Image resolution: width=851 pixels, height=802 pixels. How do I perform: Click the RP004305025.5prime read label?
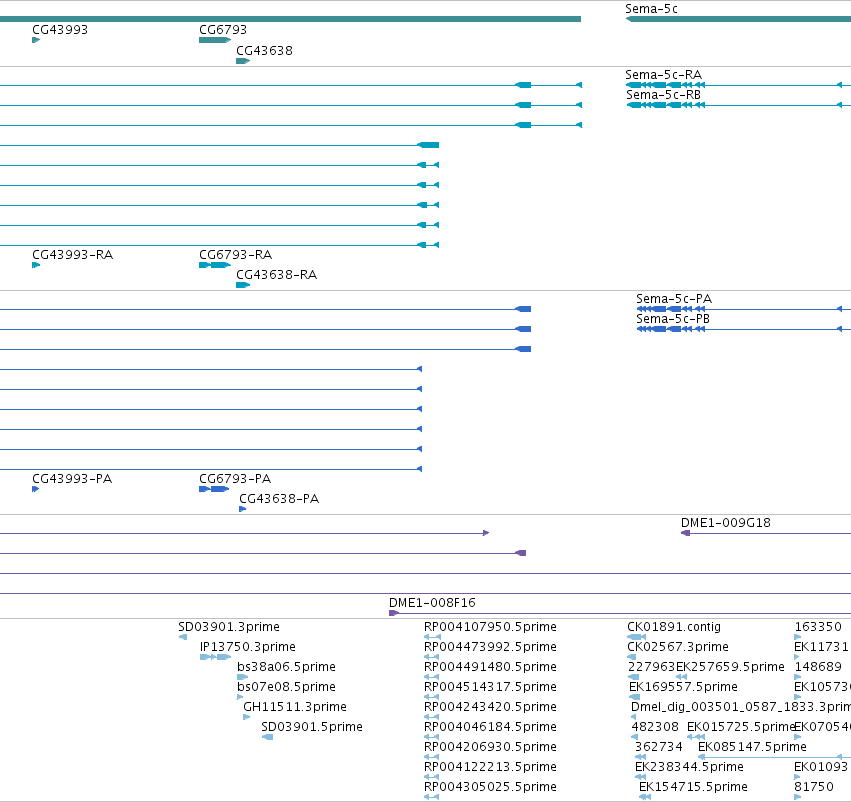click(490, 787)
